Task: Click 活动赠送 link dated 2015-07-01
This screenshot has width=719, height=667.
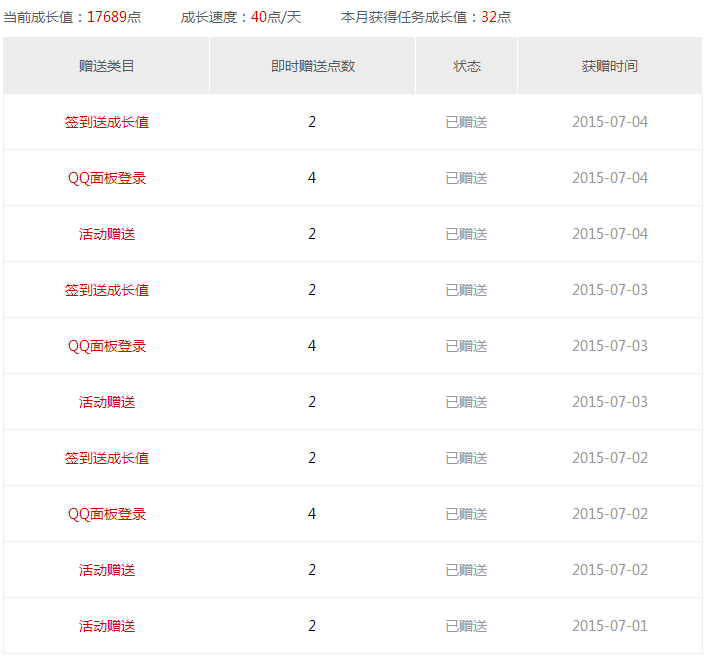Action: [107, 626]
